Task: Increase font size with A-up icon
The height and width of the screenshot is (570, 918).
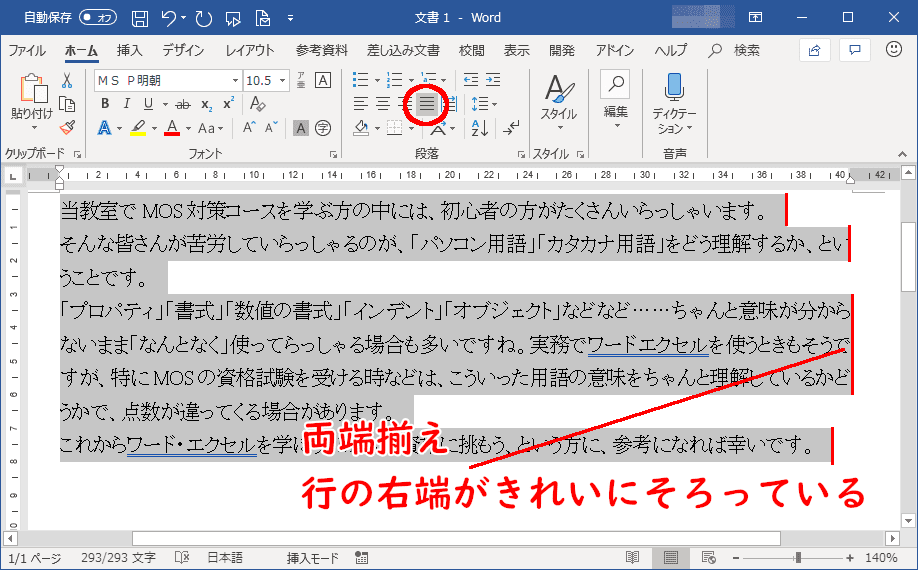Action: (x=249, y=128)
